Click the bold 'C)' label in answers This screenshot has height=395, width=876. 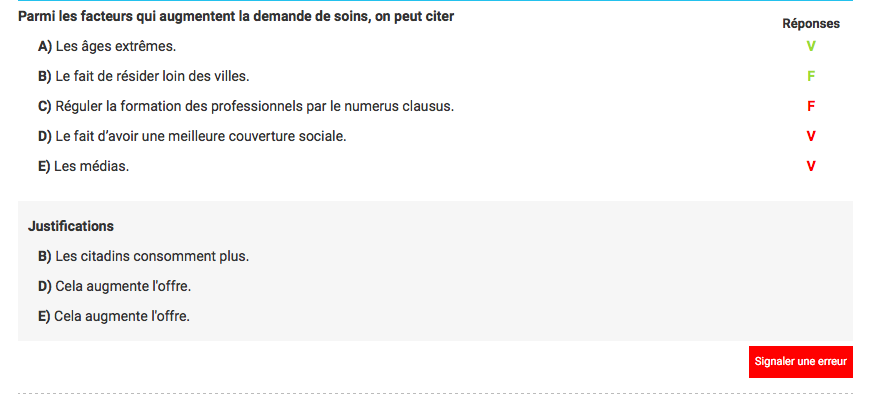[45, 107]
